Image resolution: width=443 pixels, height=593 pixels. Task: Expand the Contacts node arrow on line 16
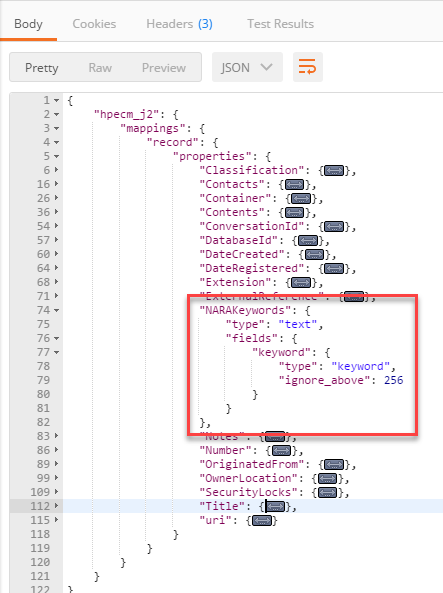point(56,184)
